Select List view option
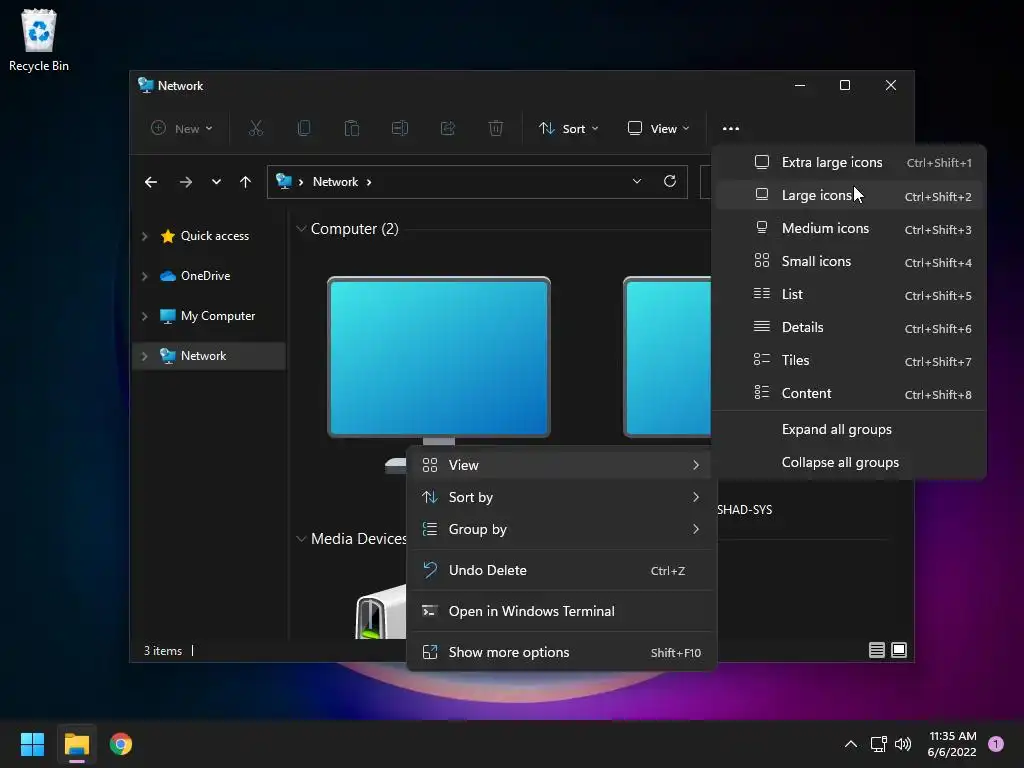The width and height of the screenshot is (1024, 768). [849, 295]
